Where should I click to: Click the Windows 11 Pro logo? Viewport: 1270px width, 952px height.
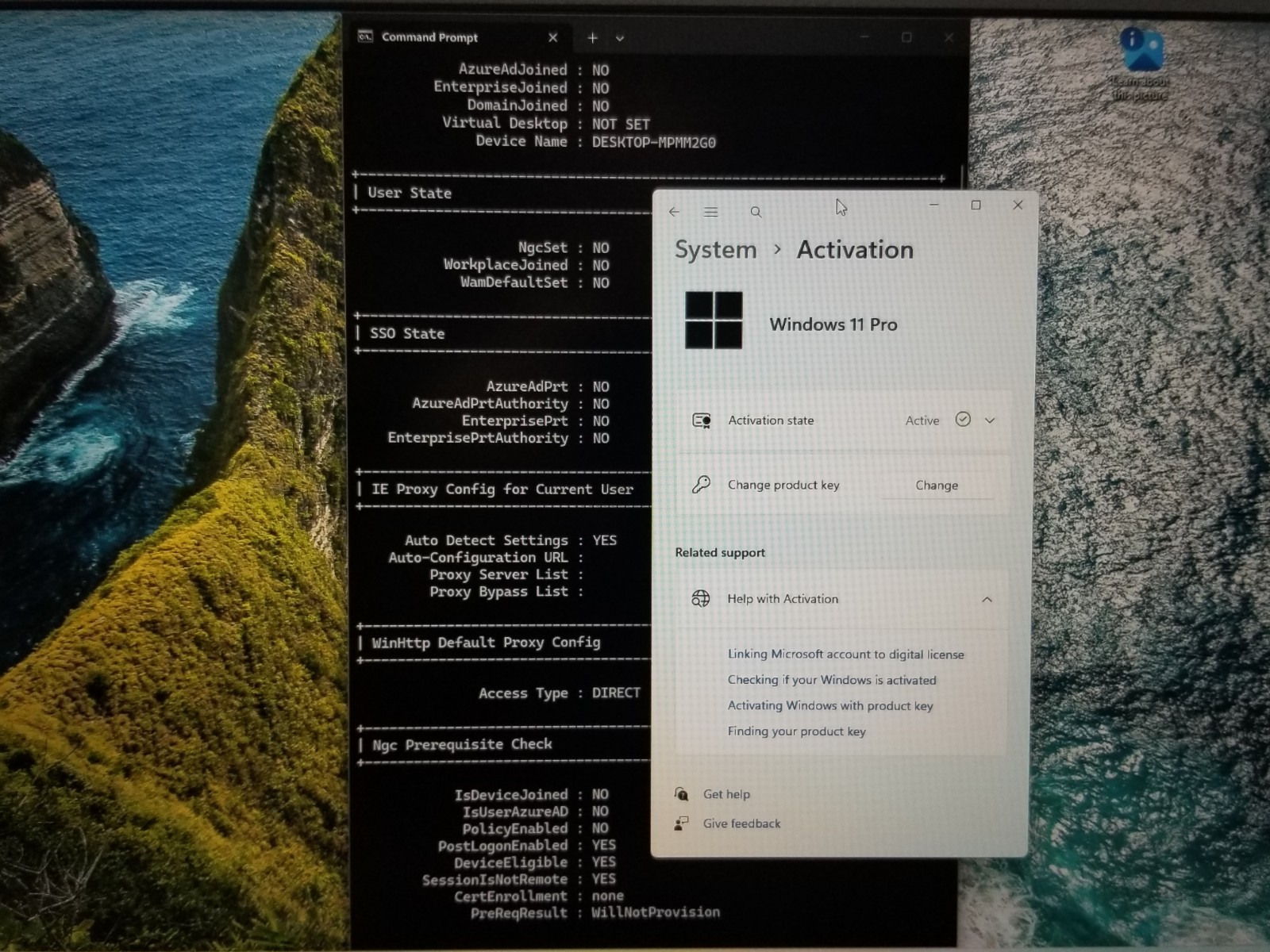pyautogui.click(x=714, y=321)
